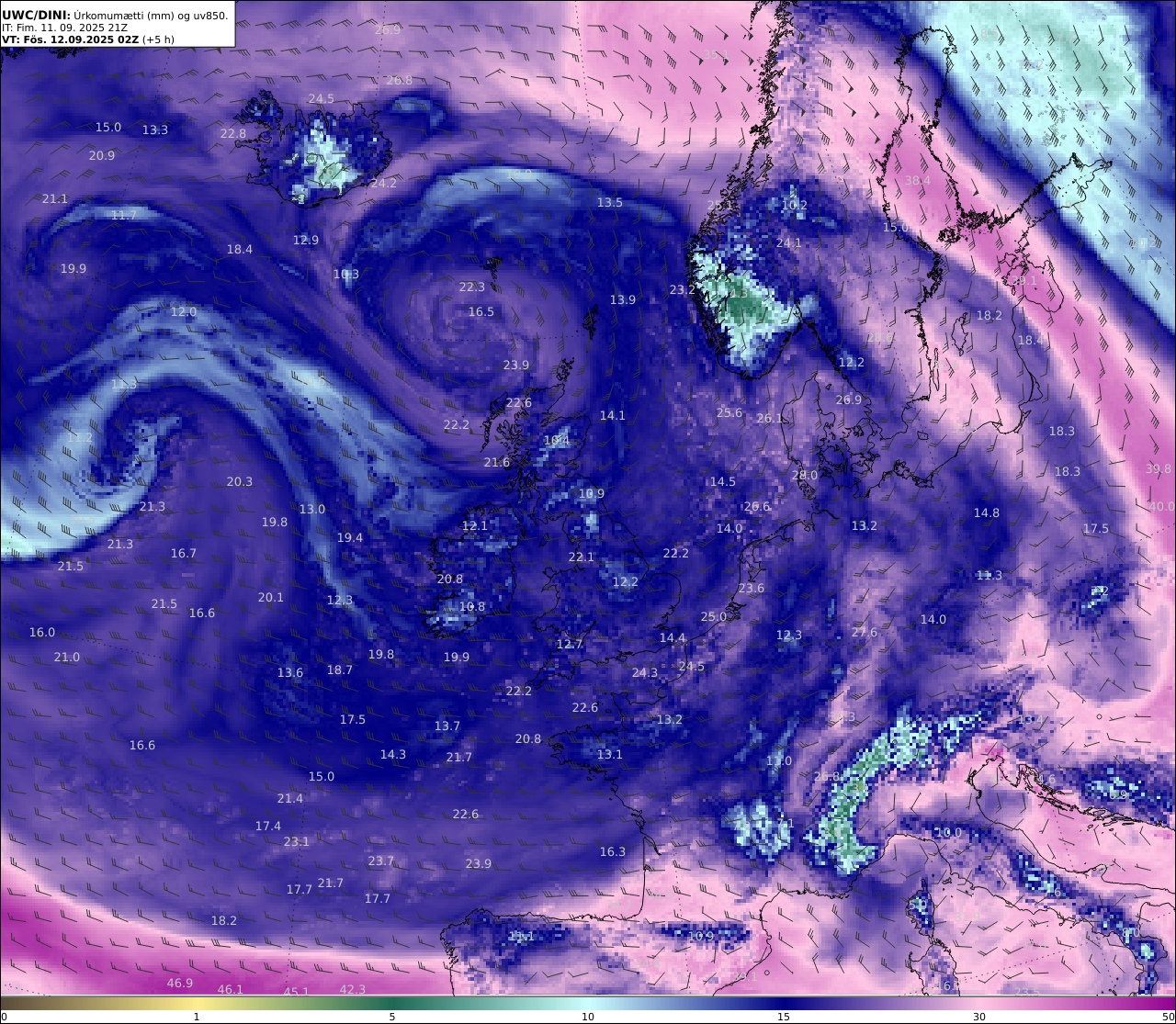
Task: Click the map value 21.6
Action: click(497, 463)
